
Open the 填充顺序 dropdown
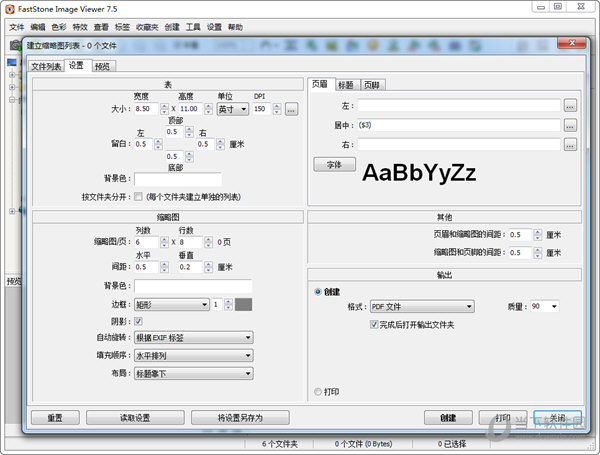[194, 356]
